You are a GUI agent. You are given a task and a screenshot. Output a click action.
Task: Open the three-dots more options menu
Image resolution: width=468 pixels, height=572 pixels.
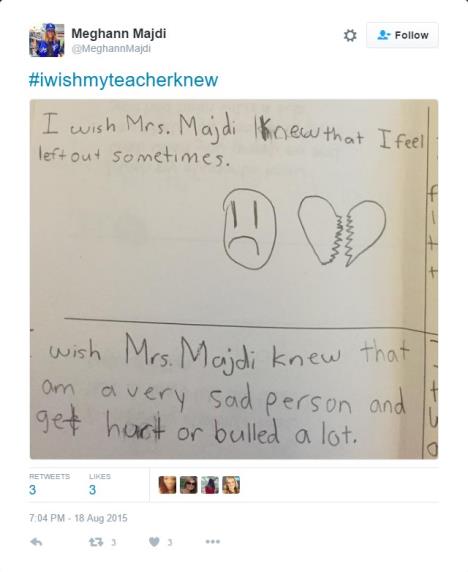tap(213, 542)
